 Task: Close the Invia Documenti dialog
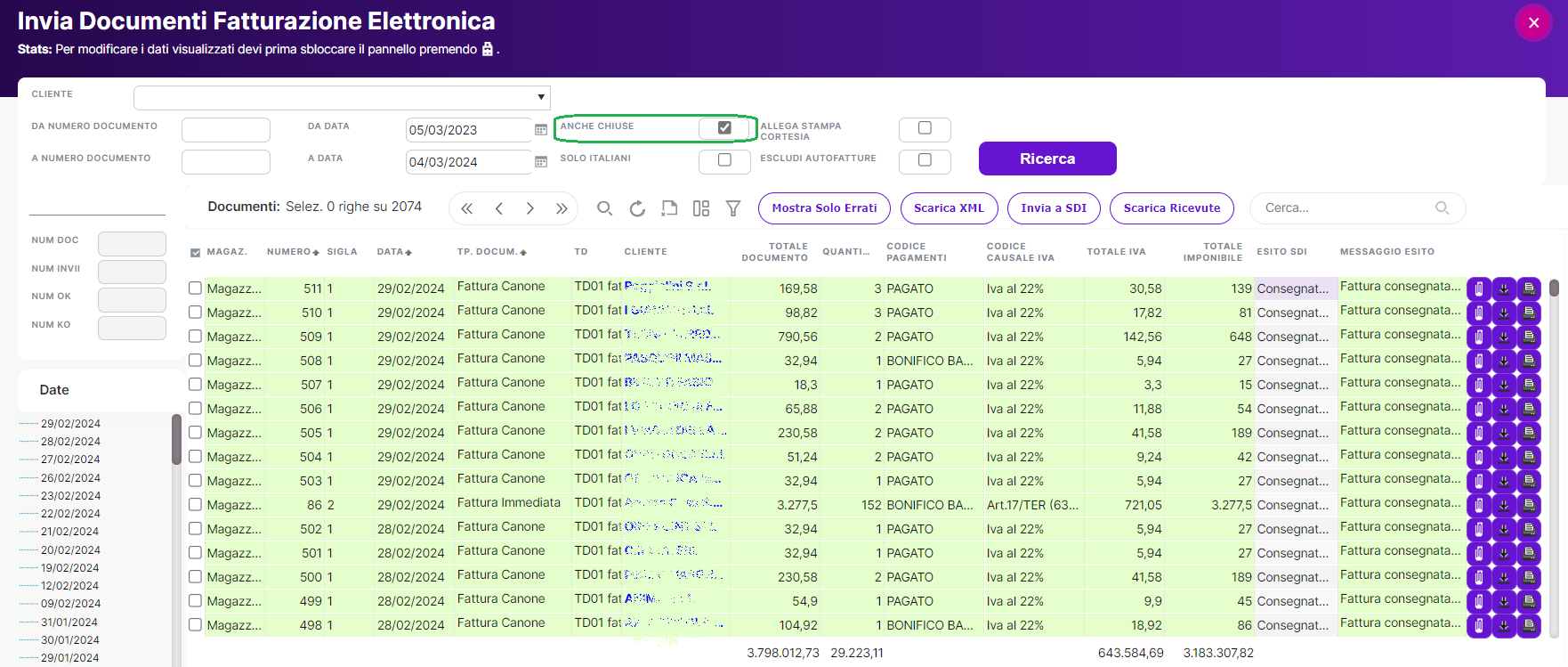tap(1533, 23)
